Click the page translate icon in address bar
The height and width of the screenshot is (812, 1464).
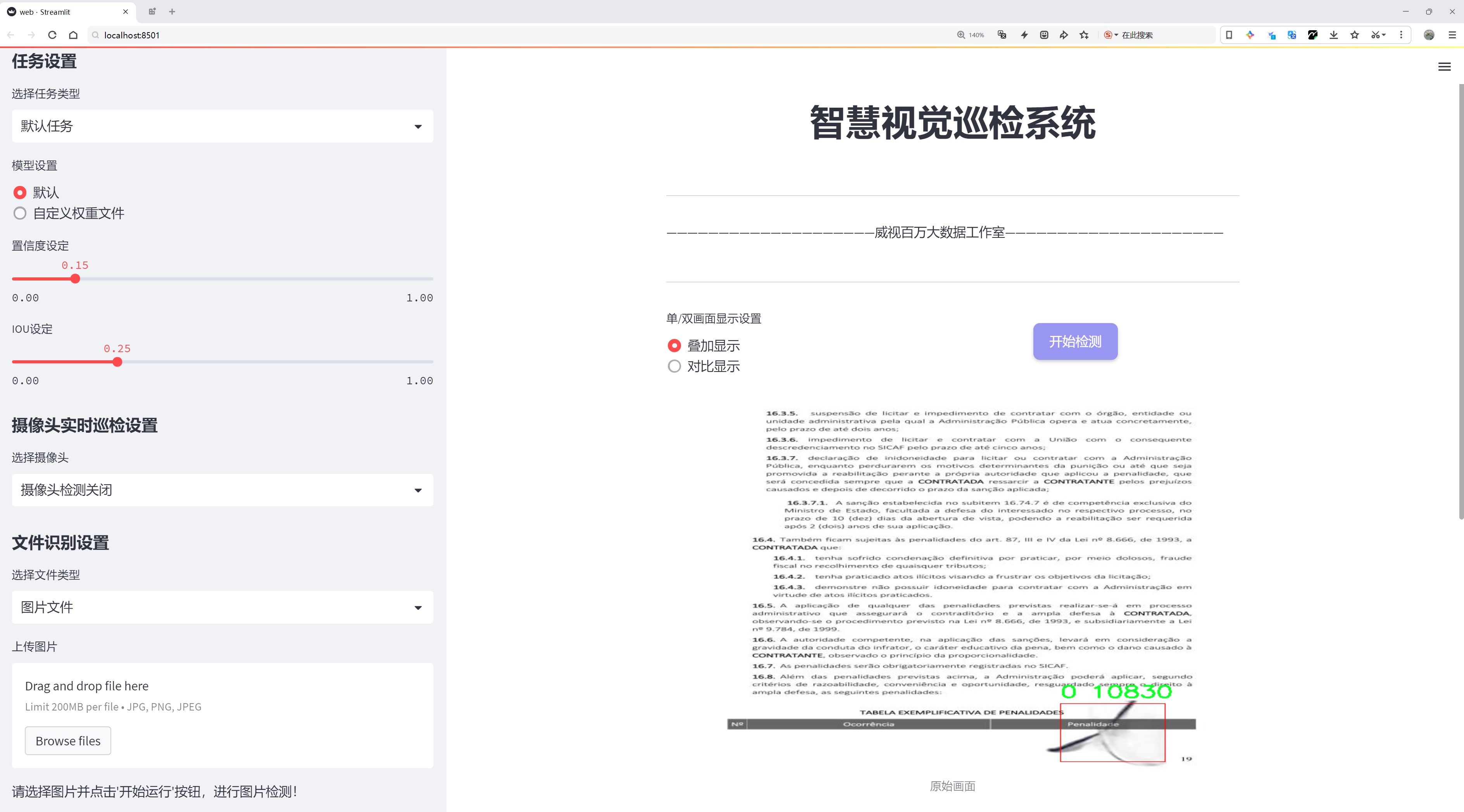pyautogui.click(x=1002, y=34)
